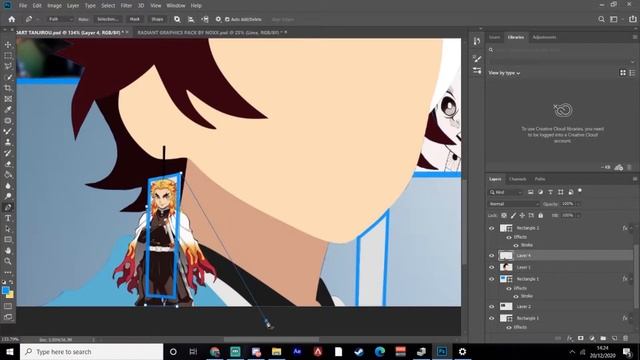This screenshot has width=640, height=360.
Task: Select the Path Selection tool
Action: tap(8, 229)
